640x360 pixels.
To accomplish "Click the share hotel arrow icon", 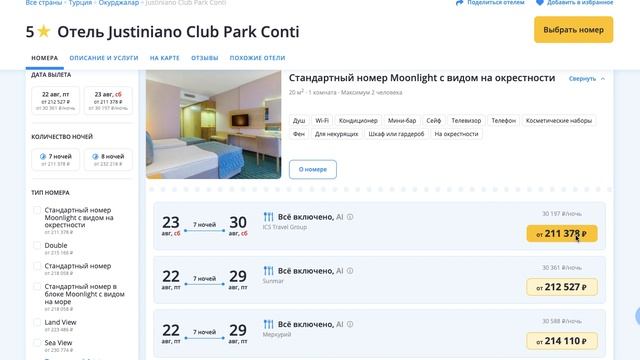I will click(459, 2).
